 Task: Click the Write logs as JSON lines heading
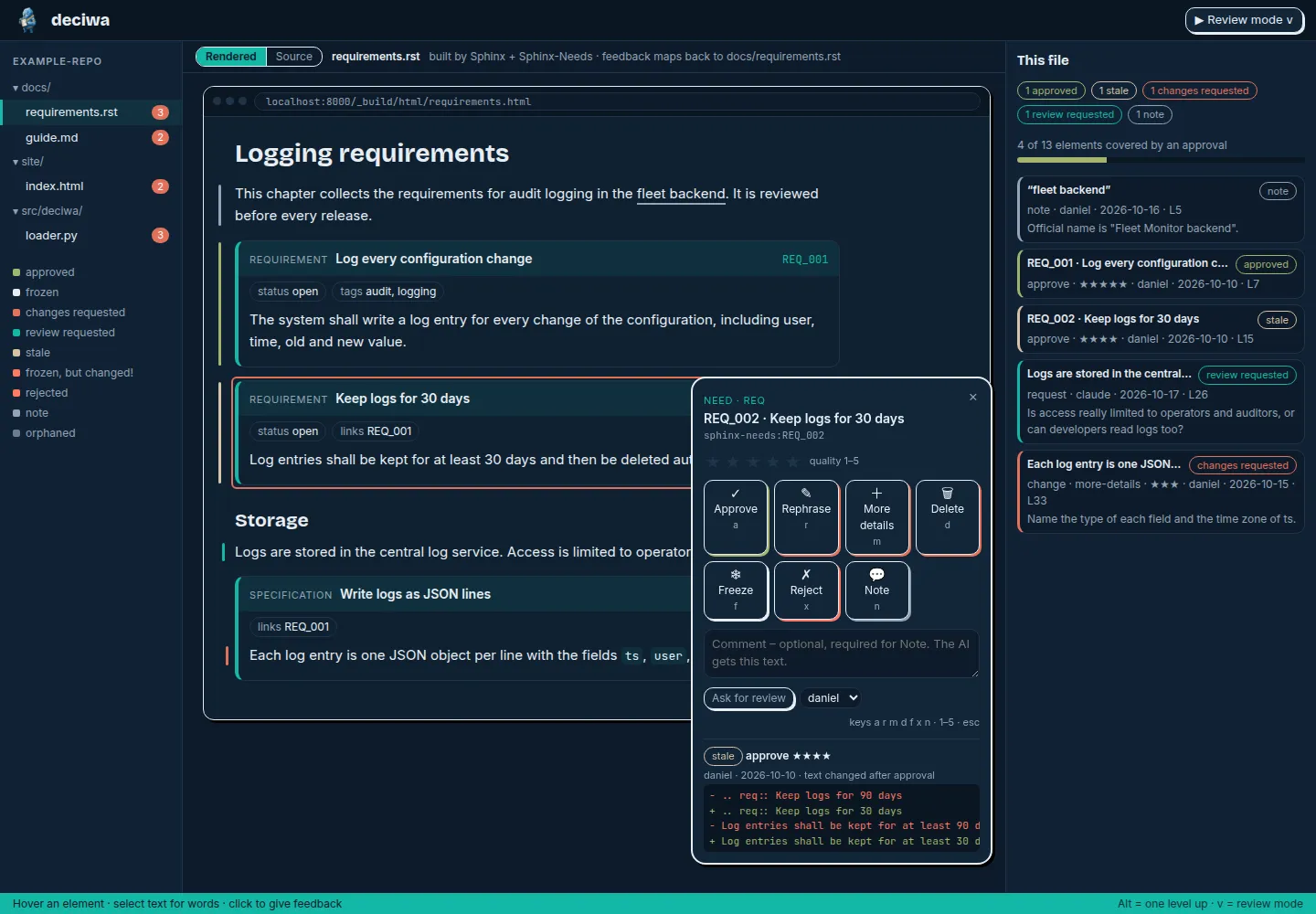(415, 594)
